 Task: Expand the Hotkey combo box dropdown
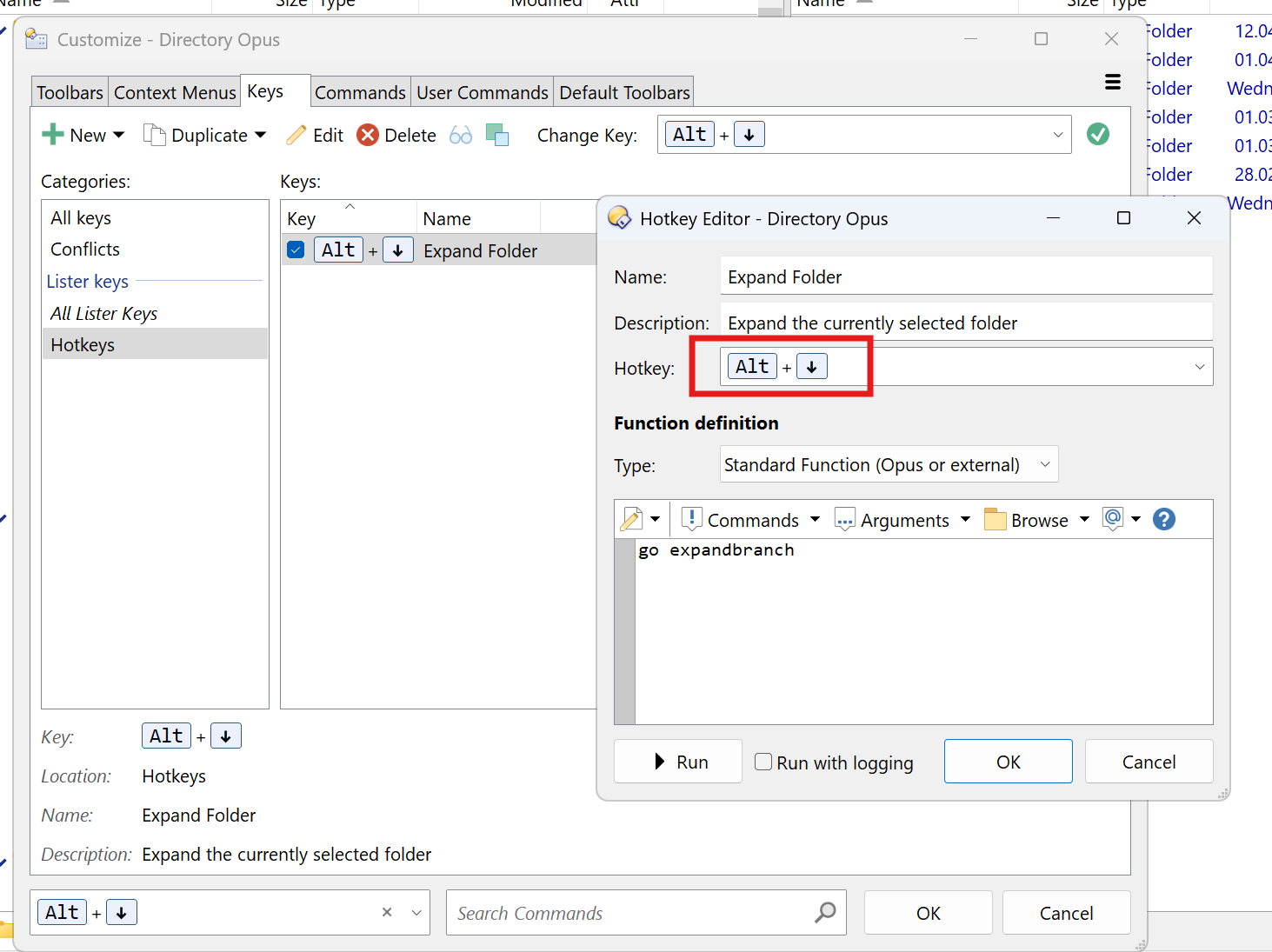pos(1200,367)
